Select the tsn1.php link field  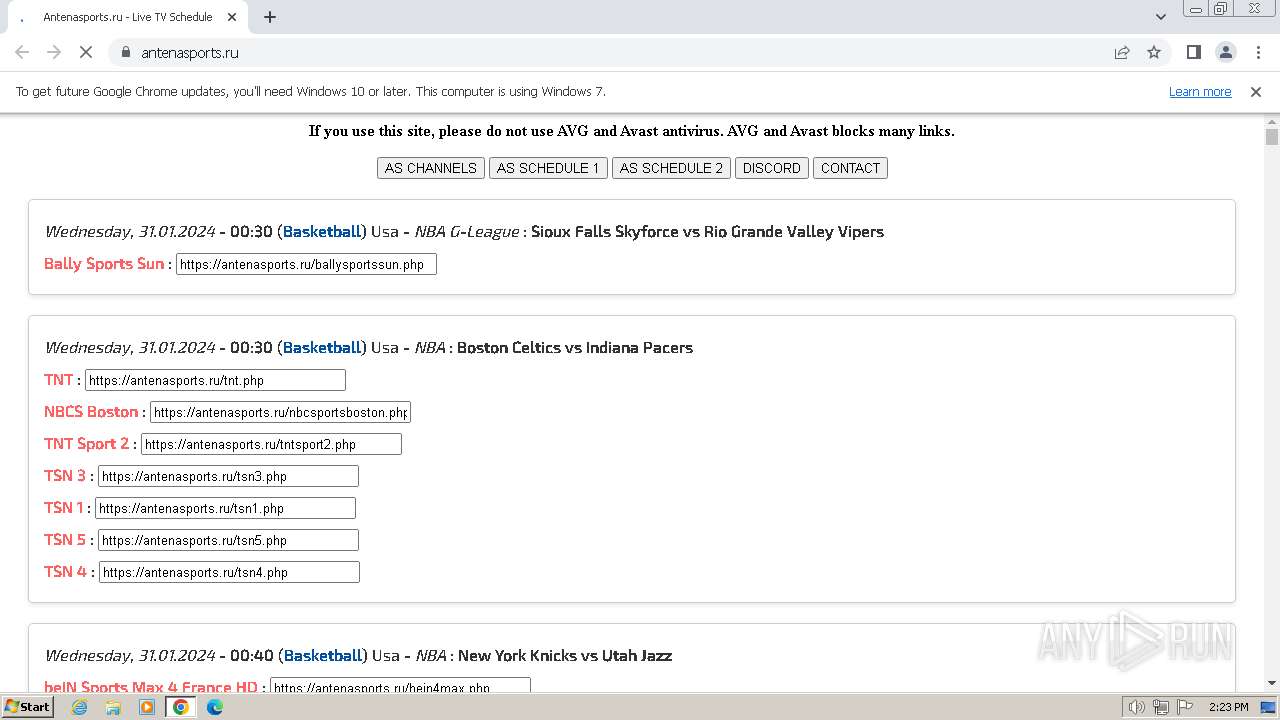coord(225,508)
